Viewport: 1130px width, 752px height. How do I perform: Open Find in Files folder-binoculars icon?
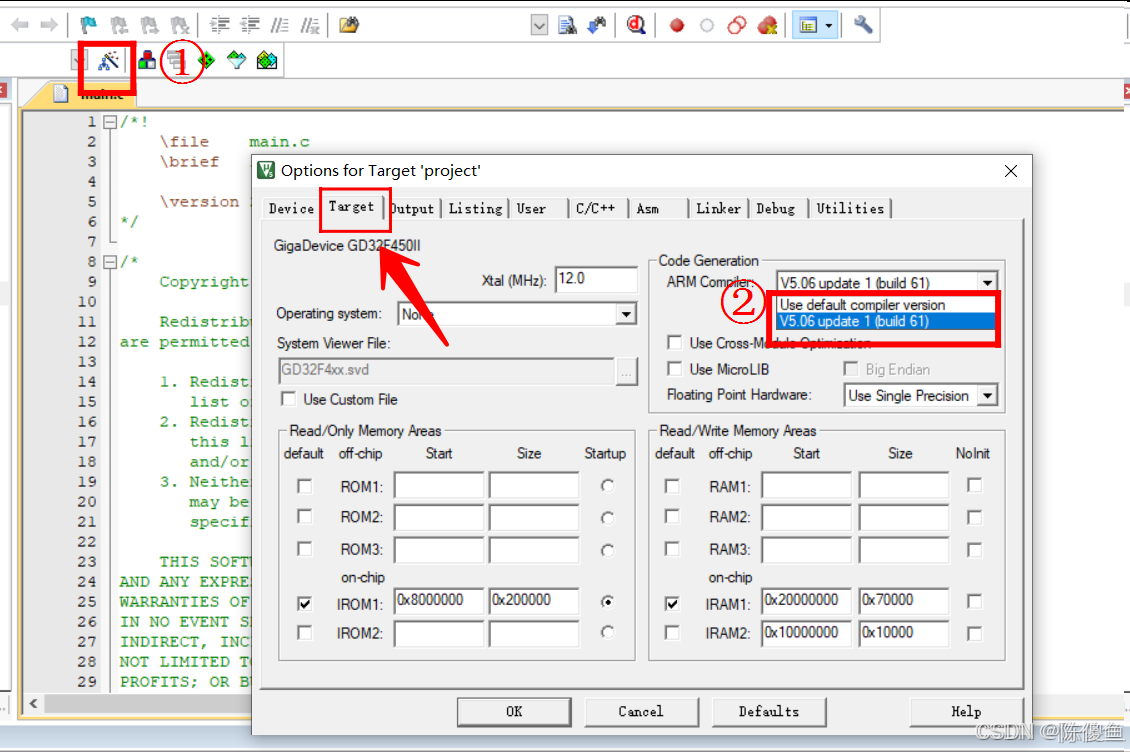(350, 25)
